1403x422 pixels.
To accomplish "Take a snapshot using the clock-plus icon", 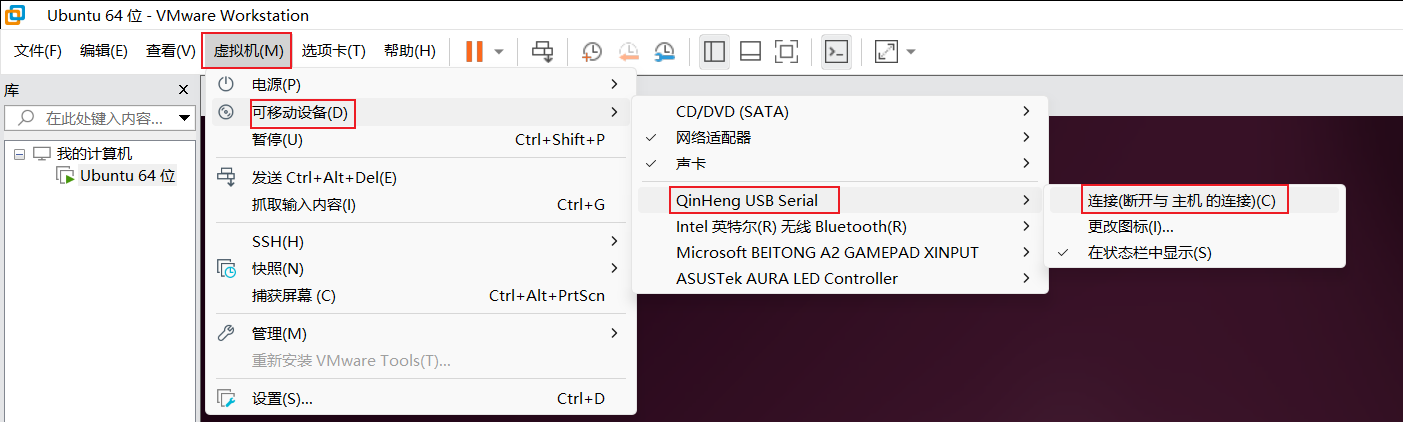I will click(x=592, y=51).
